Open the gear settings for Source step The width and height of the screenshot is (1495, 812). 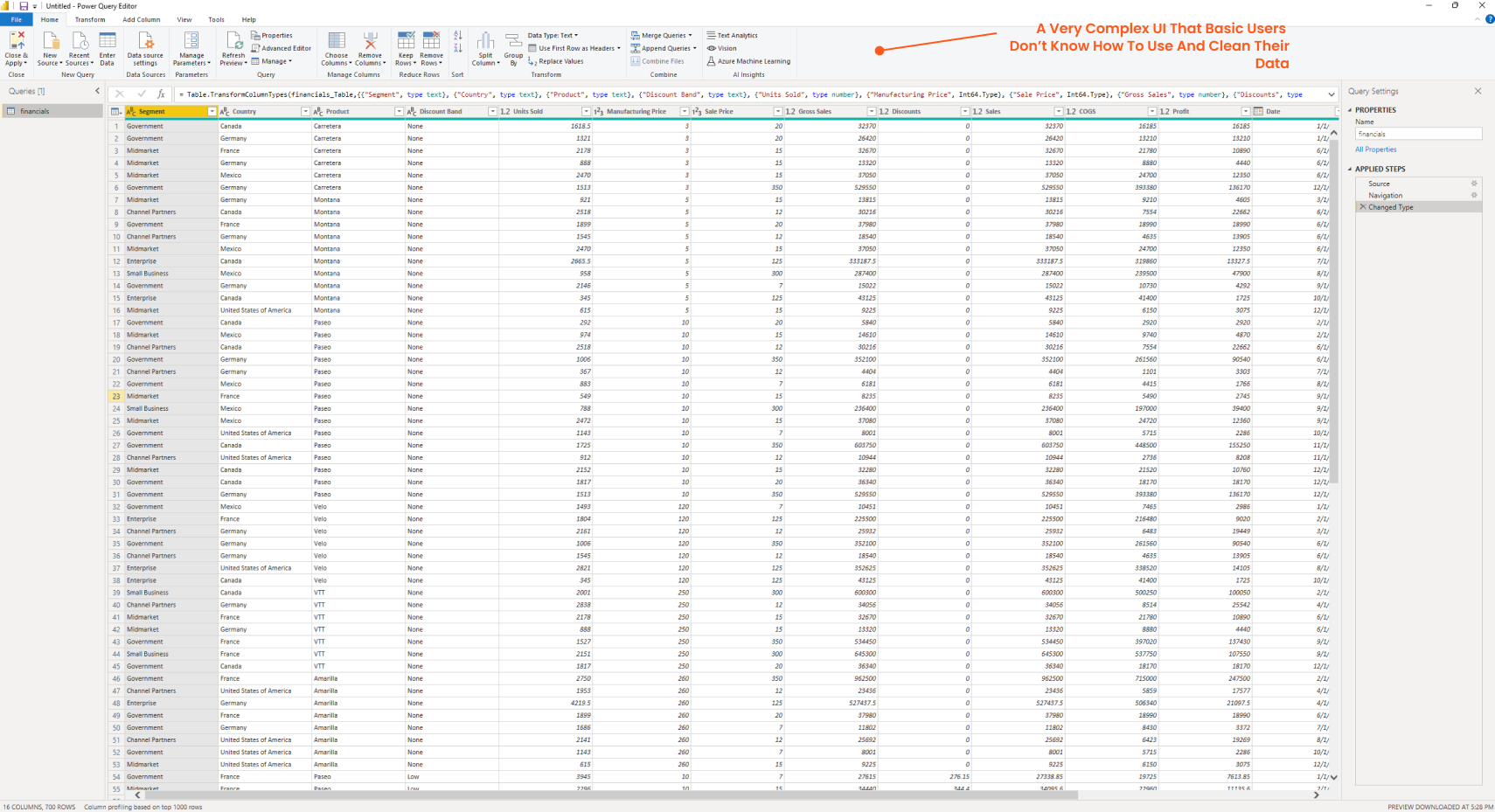point(1474,184)
